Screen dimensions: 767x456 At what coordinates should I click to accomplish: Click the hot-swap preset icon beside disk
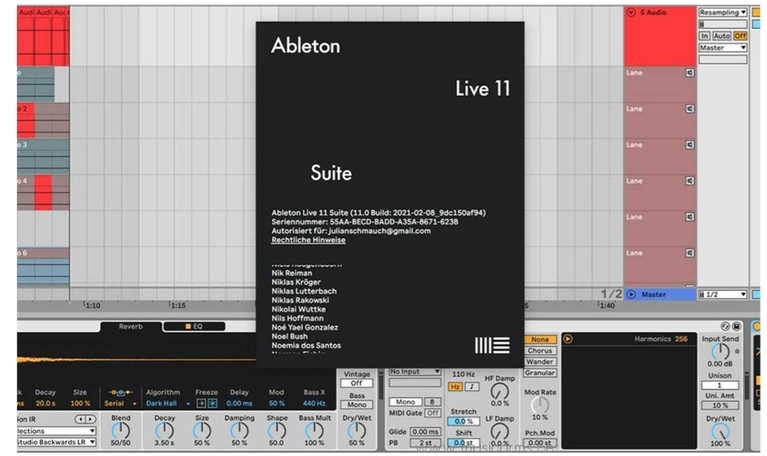pyautogui.click(x=725, y=327)
